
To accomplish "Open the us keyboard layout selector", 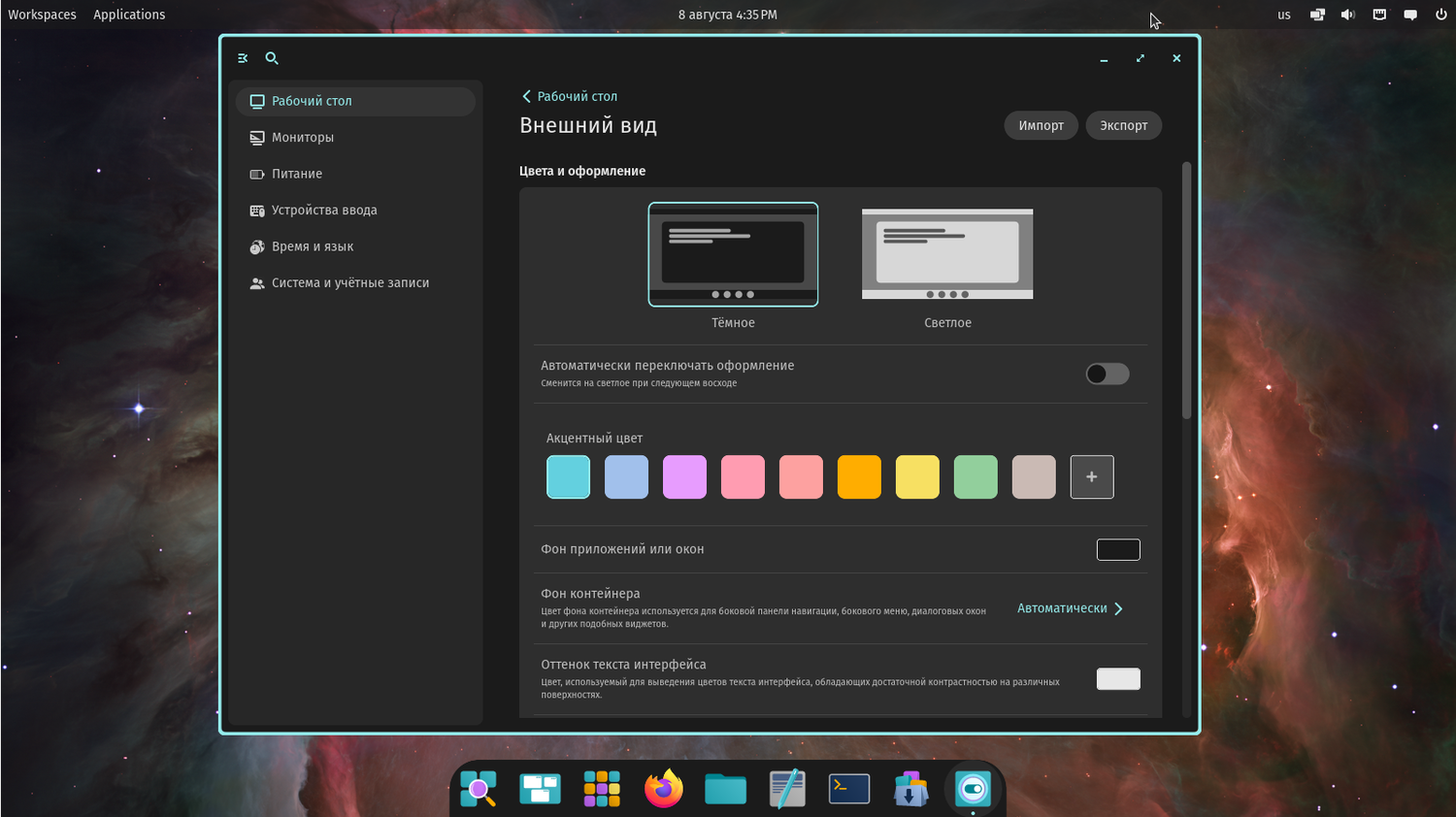I will tap(1284, 15).
